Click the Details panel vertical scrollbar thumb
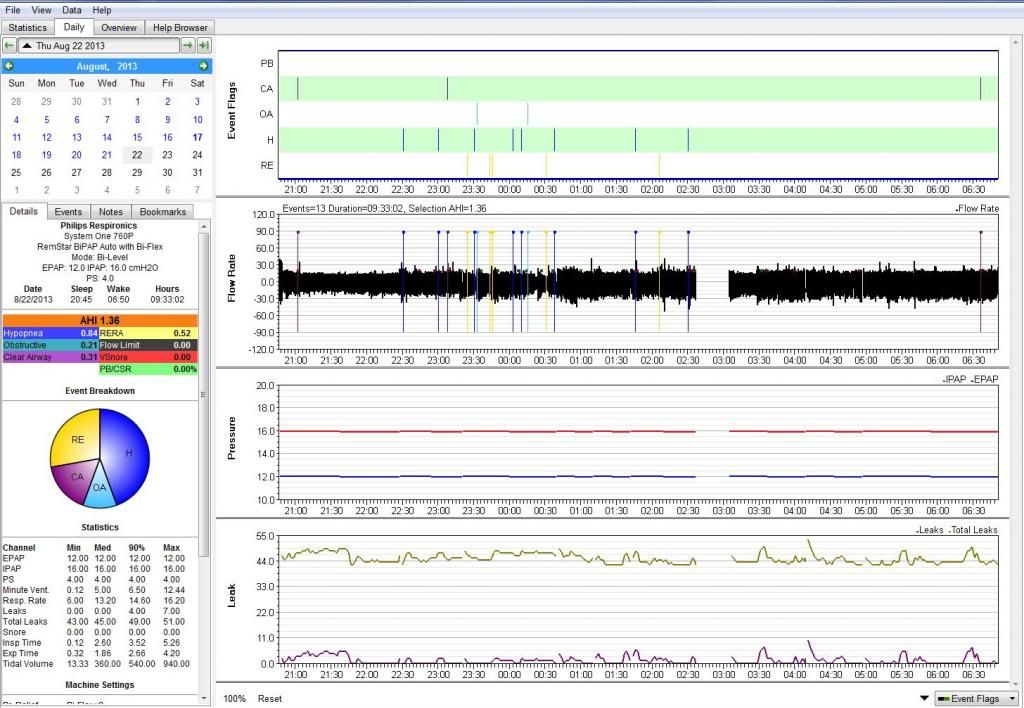Viewport: 1024px width, 708px height. coord(203,394)
